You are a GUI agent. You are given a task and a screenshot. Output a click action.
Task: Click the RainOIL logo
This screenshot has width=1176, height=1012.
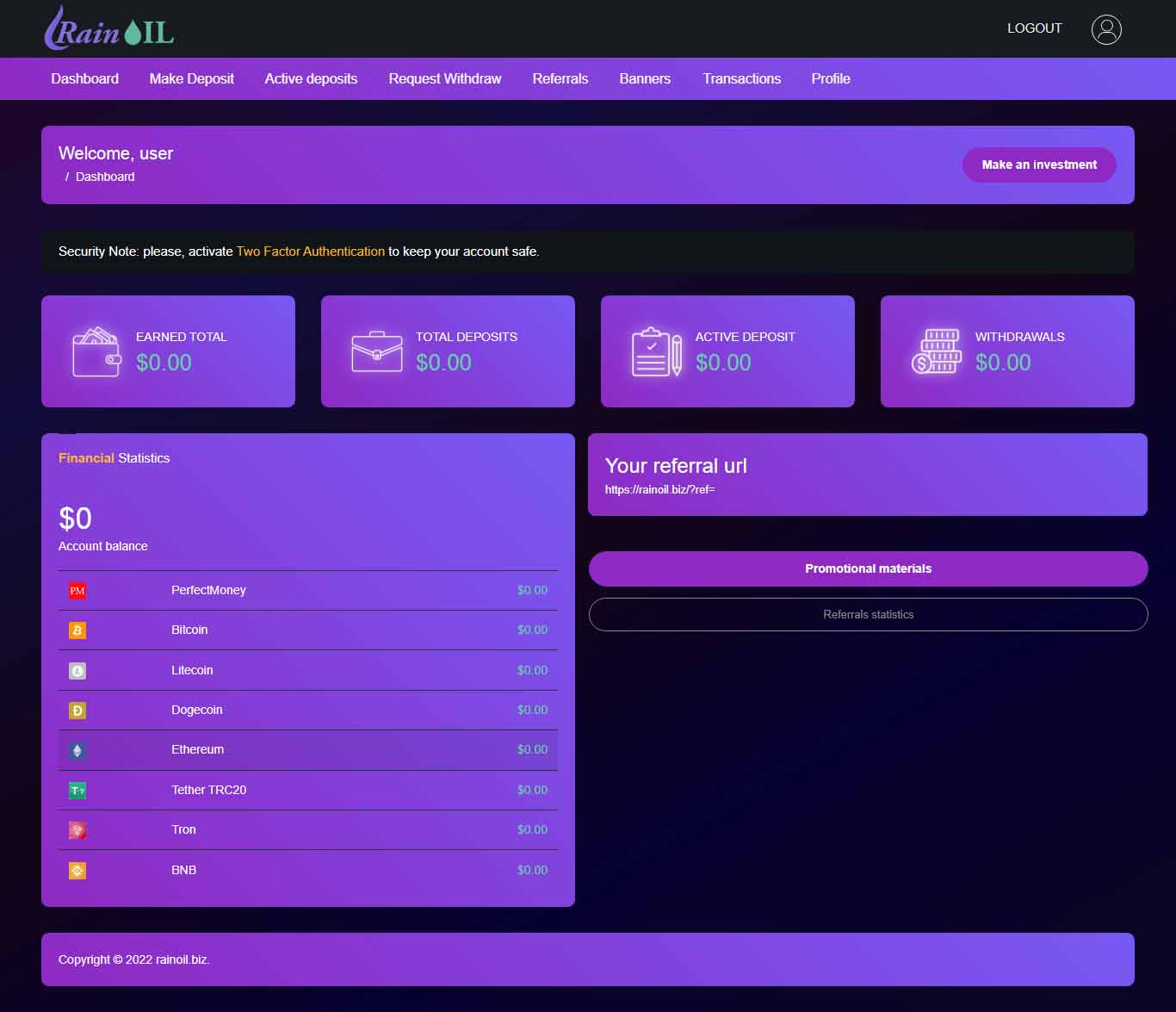coord(109,28)
